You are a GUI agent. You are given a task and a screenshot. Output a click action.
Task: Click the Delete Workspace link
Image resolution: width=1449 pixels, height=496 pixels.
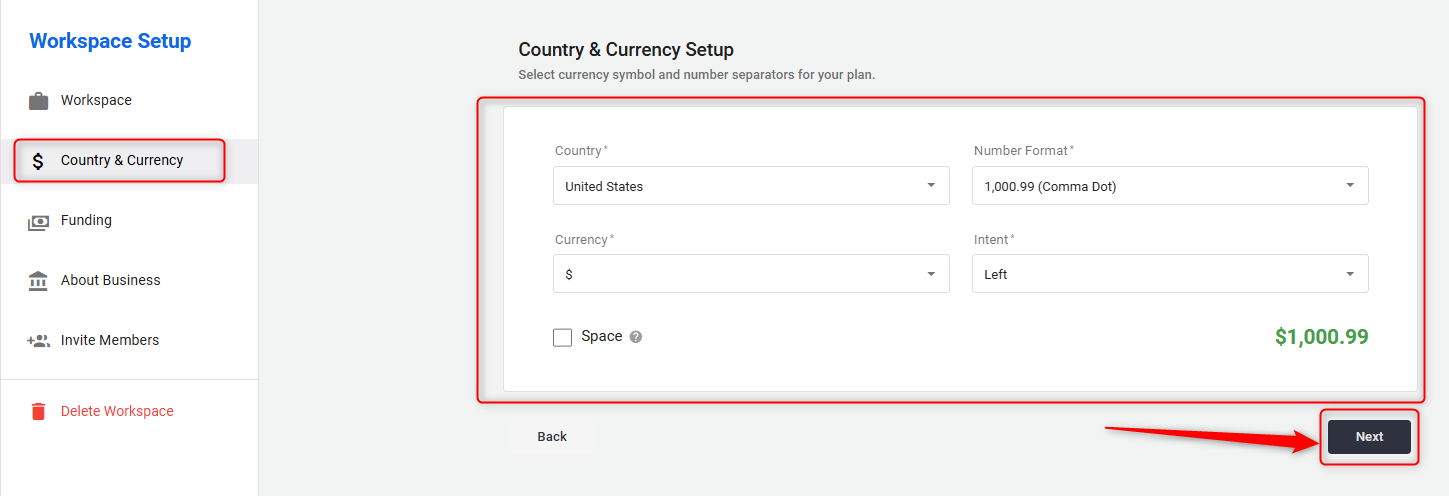(117, 411)
